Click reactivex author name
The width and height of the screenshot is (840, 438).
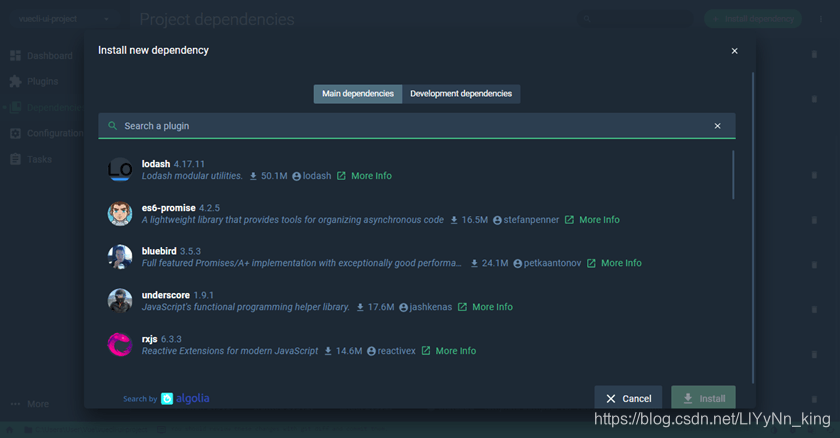tap(396, 351)
